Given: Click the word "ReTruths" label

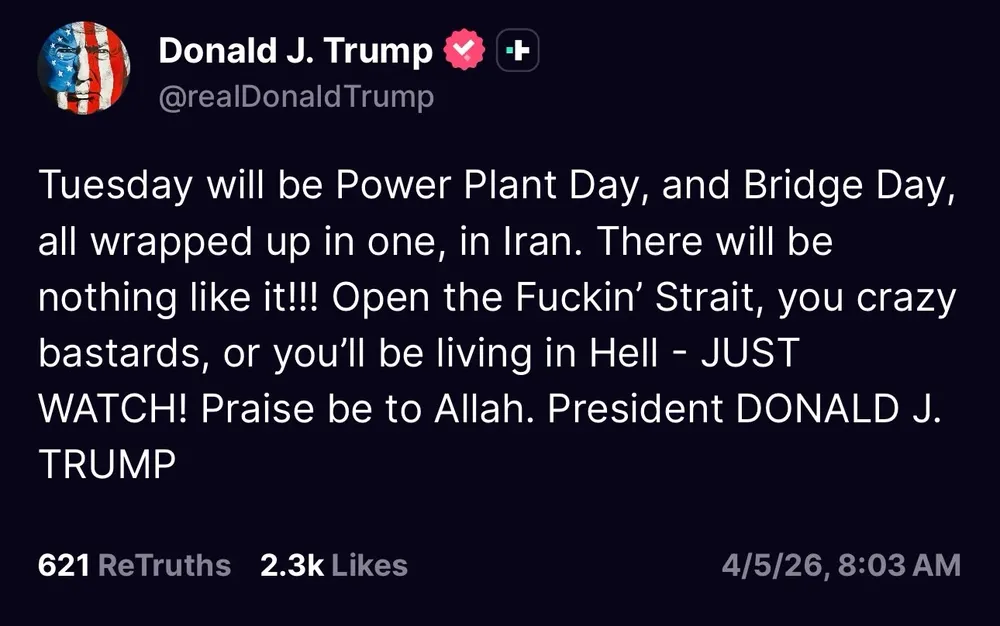Looking at the screenshot, I should (x=165, y=565).
